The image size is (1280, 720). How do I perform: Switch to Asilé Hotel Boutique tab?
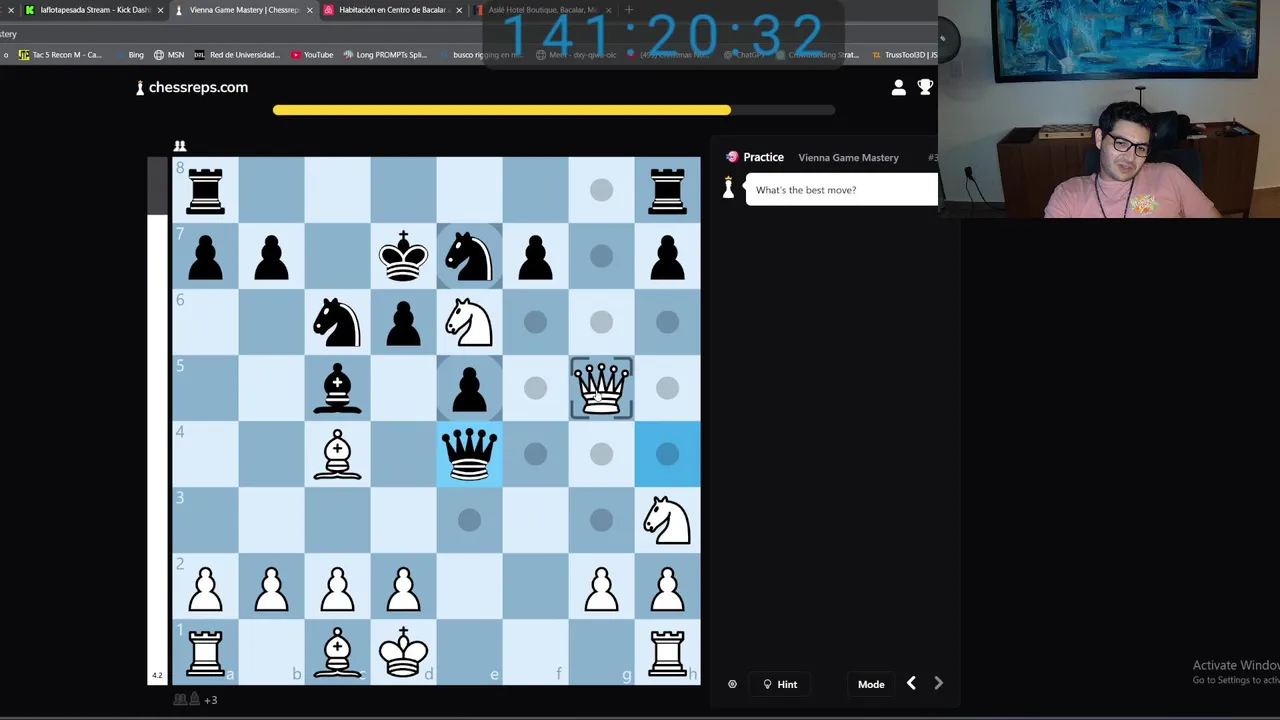point(541,10)
